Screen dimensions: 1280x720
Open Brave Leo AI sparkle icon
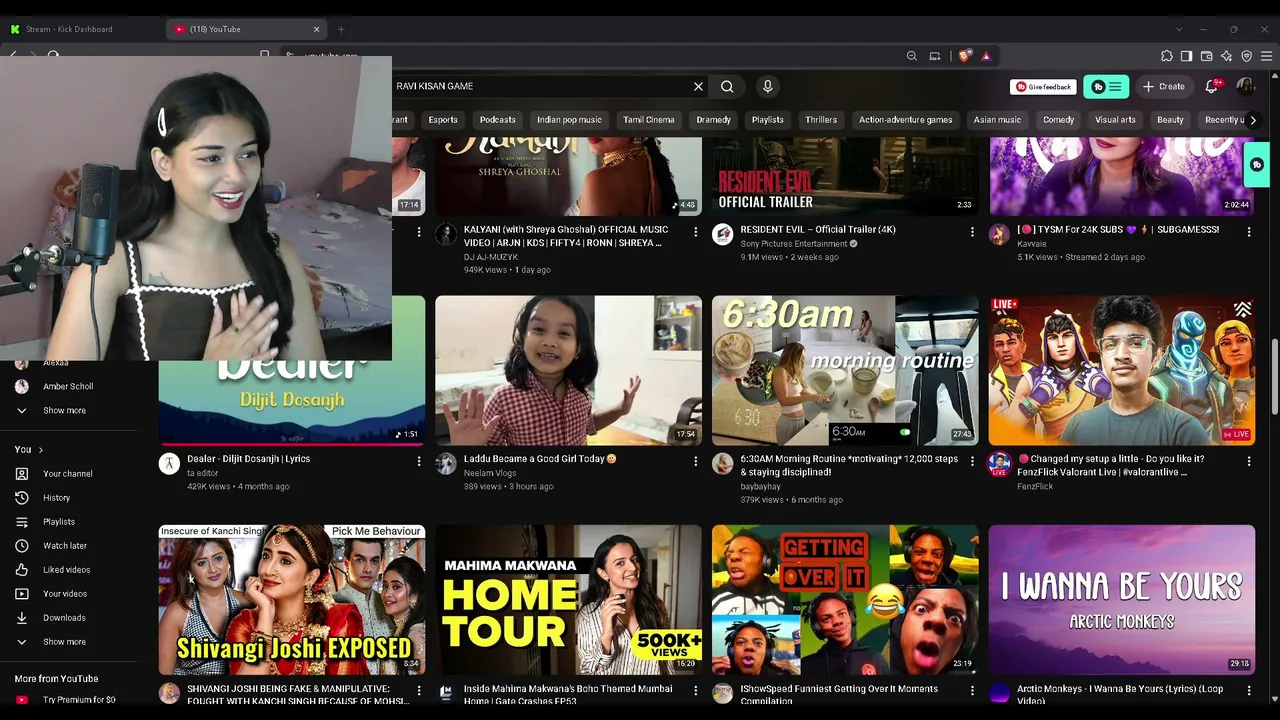tap(1227, 56)
